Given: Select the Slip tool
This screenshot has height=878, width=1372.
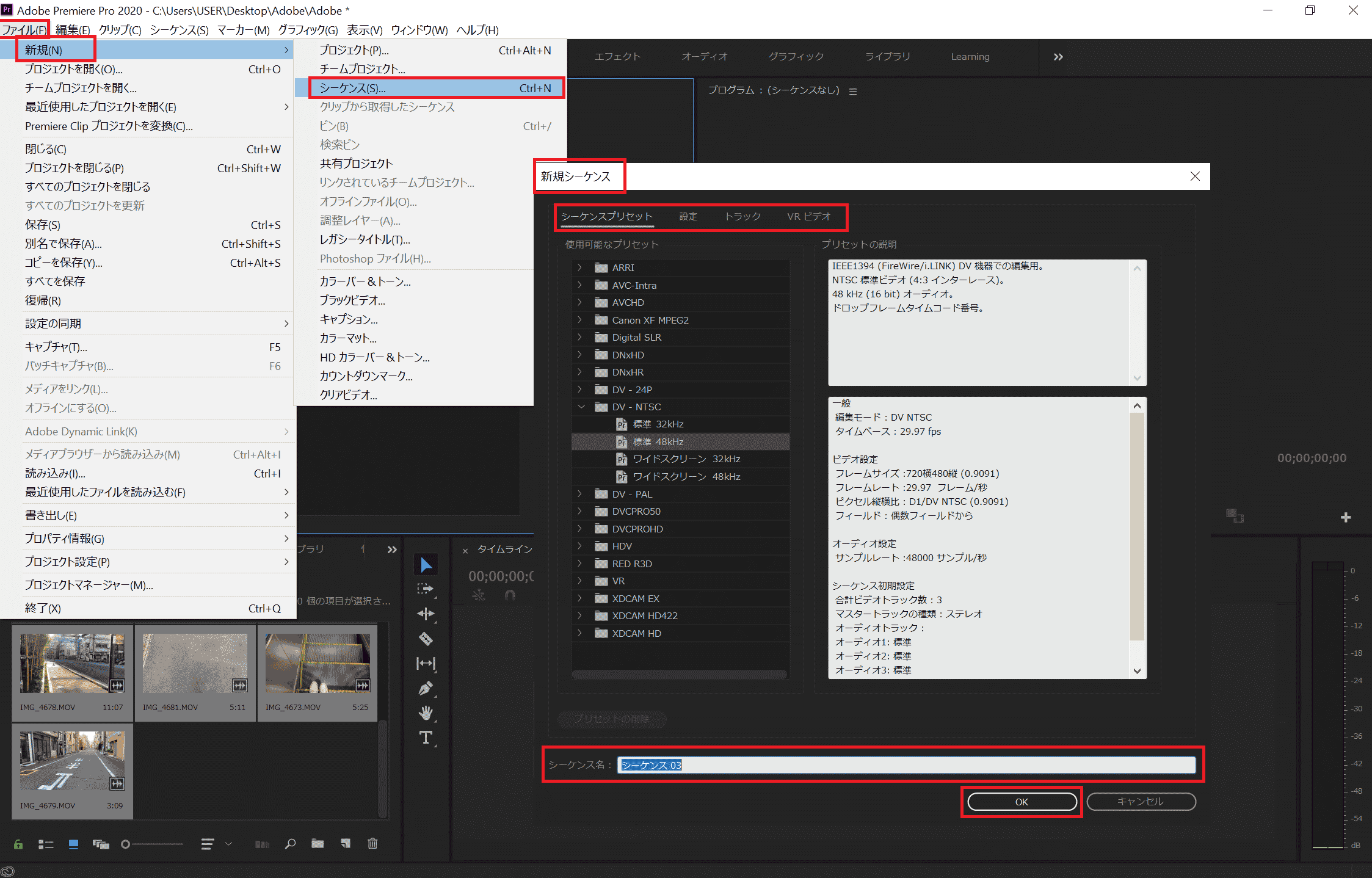Looking at the screenshot, I should click(x=426, y=663).
